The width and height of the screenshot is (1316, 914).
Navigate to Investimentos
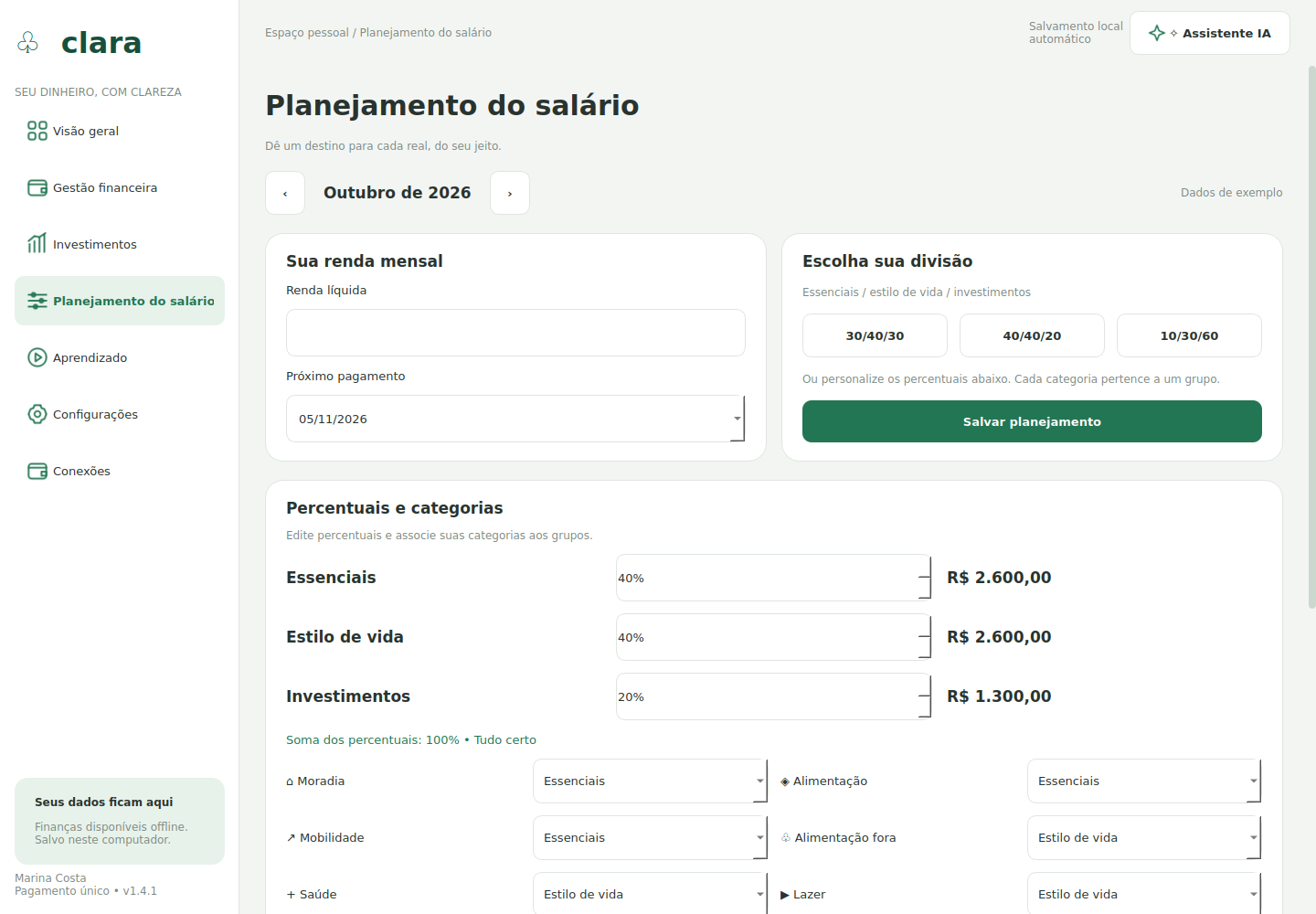pyautogui.click(x=120, y=244)
